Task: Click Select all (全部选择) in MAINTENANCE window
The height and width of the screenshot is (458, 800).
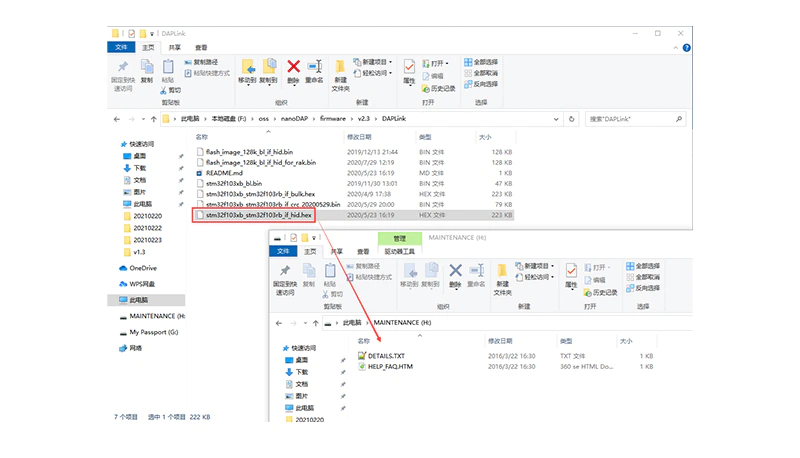Action: pyautogui.click(x=643, y=266)
